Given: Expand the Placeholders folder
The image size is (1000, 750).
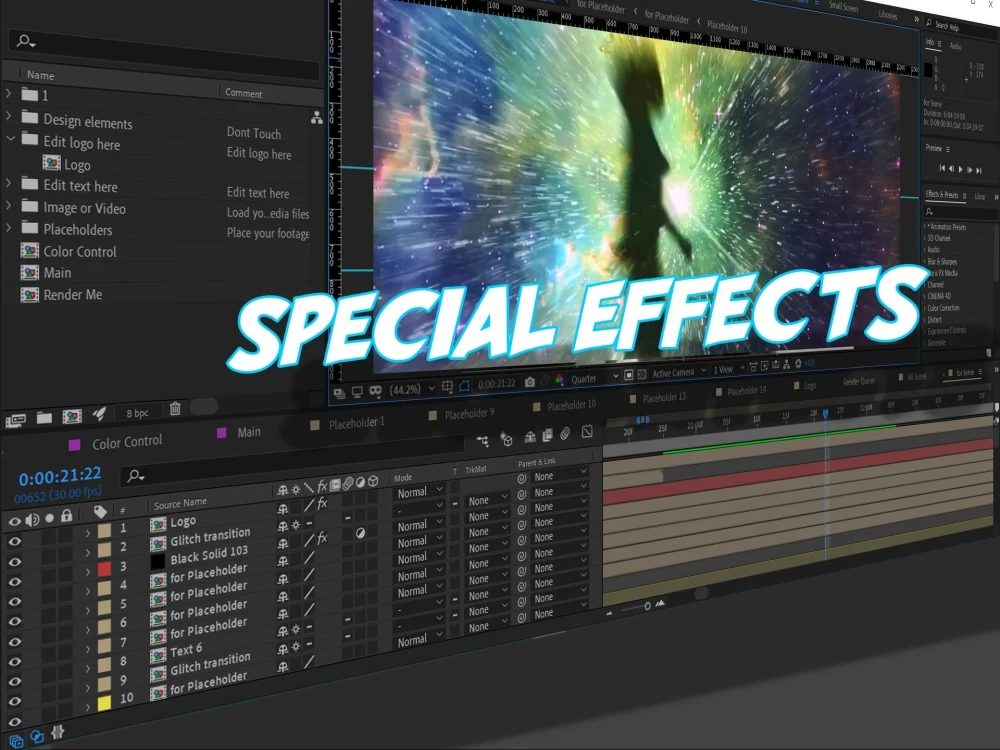Looking at the screenshot, I should pyautogui.click(x=8, y=228).
